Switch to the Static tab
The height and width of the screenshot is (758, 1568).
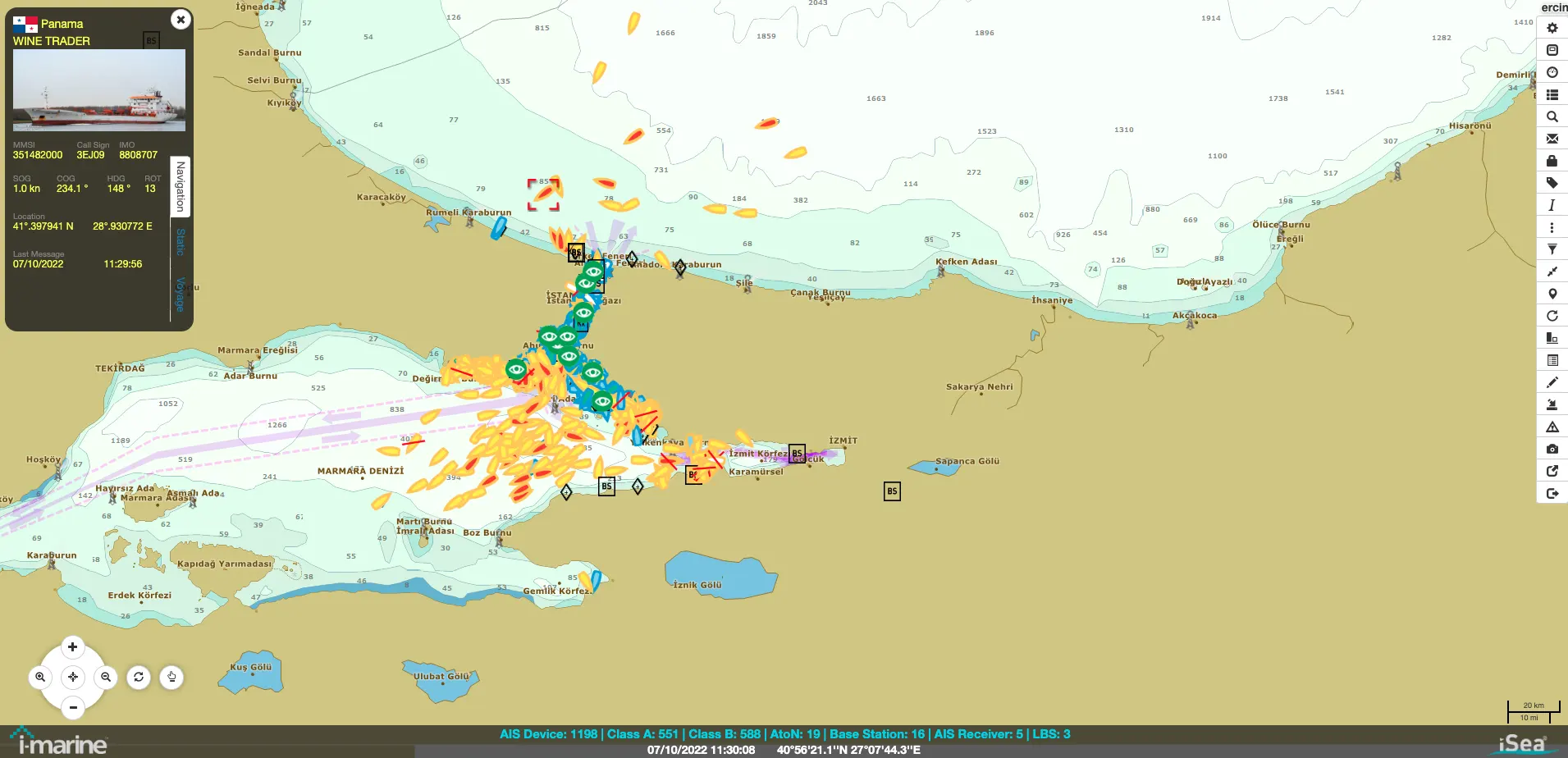(x=181, y=242)
